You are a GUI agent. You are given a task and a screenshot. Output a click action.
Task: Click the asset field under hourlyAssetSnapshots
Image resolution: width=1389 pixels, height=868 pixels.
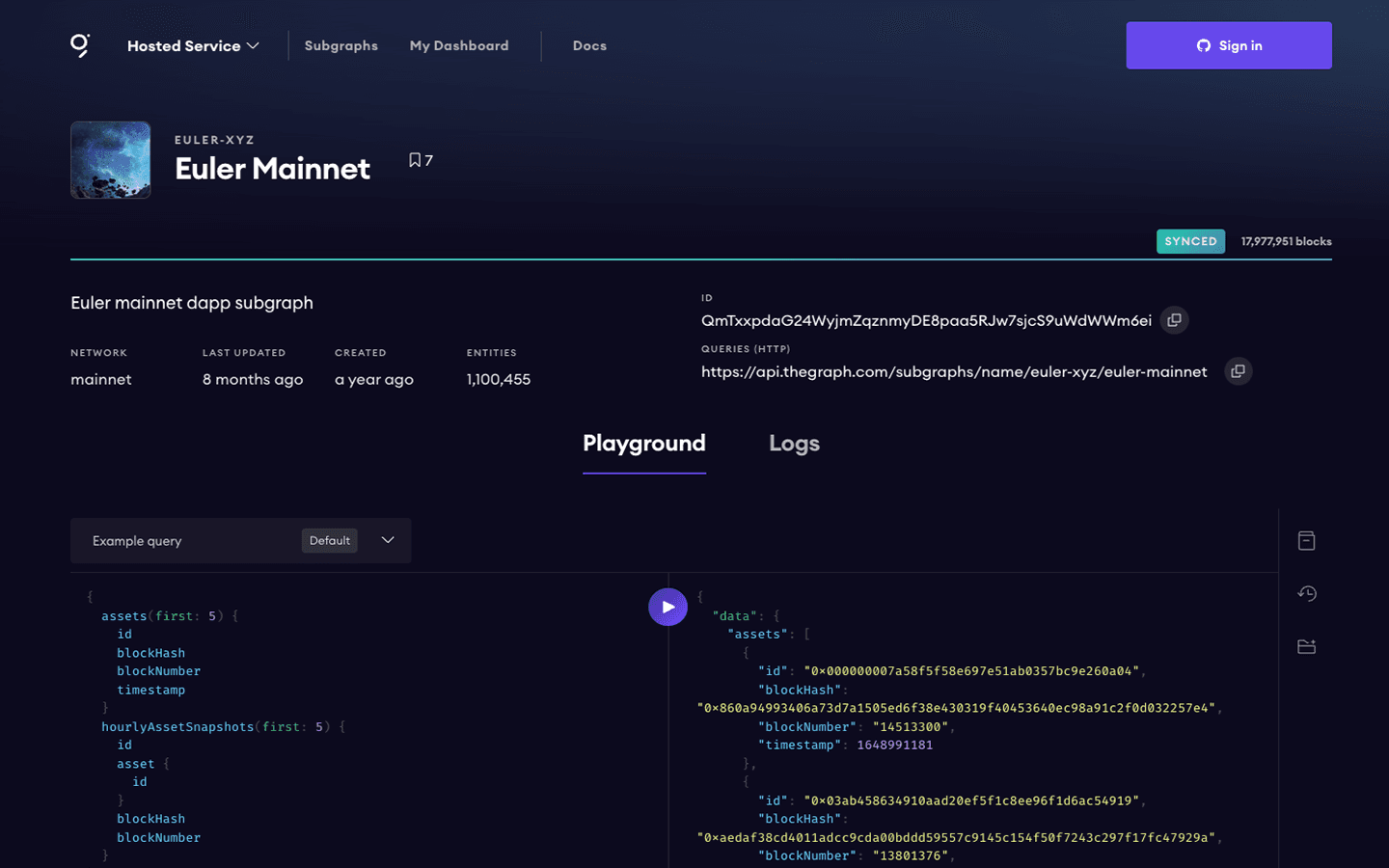135,763
